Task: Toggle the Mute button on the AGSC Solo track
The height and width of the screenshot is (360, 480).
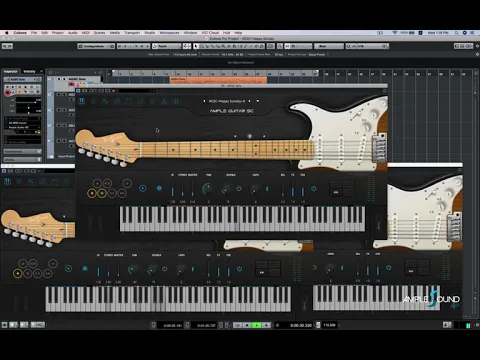Action: (59, 79)
